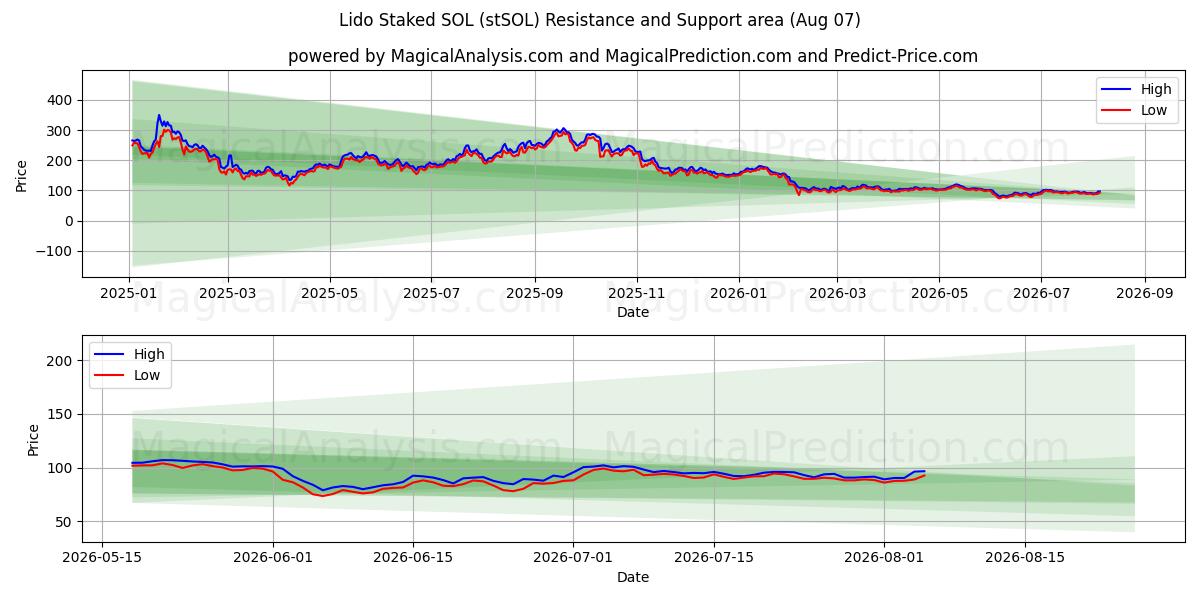The height and width of the screenshot is (600, 1200).
Task: Click the '400' y-axis tick in the top chart
Action: [x=61, y=100]
